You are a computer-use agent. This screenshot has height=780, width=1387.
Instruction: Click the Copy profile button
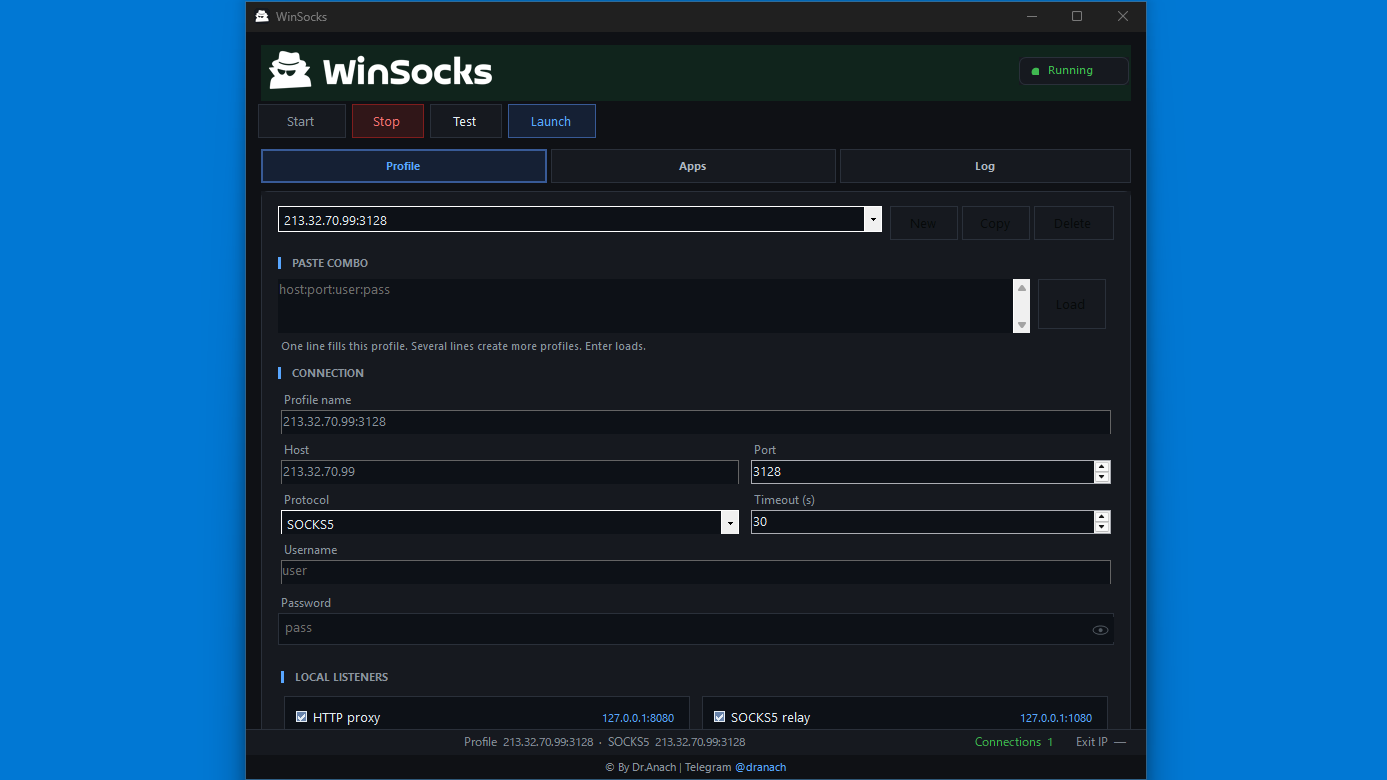point(995,223)
